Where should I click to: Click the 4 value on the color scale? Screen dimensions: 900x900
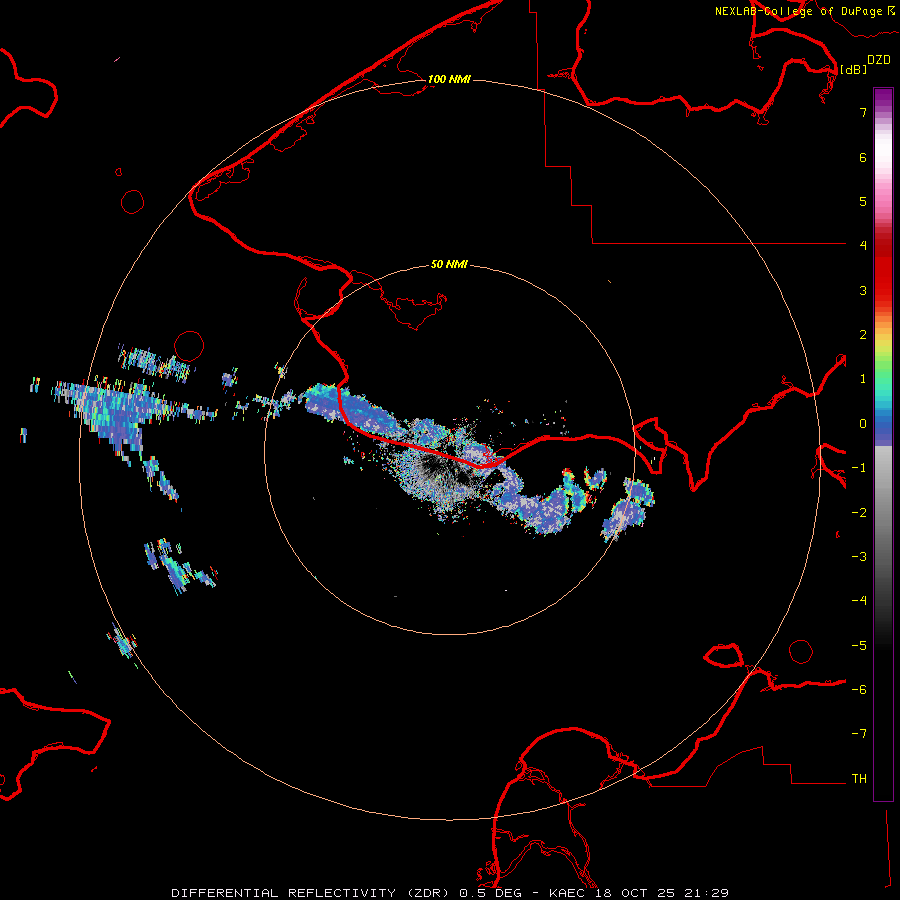(x=863, y=246)
